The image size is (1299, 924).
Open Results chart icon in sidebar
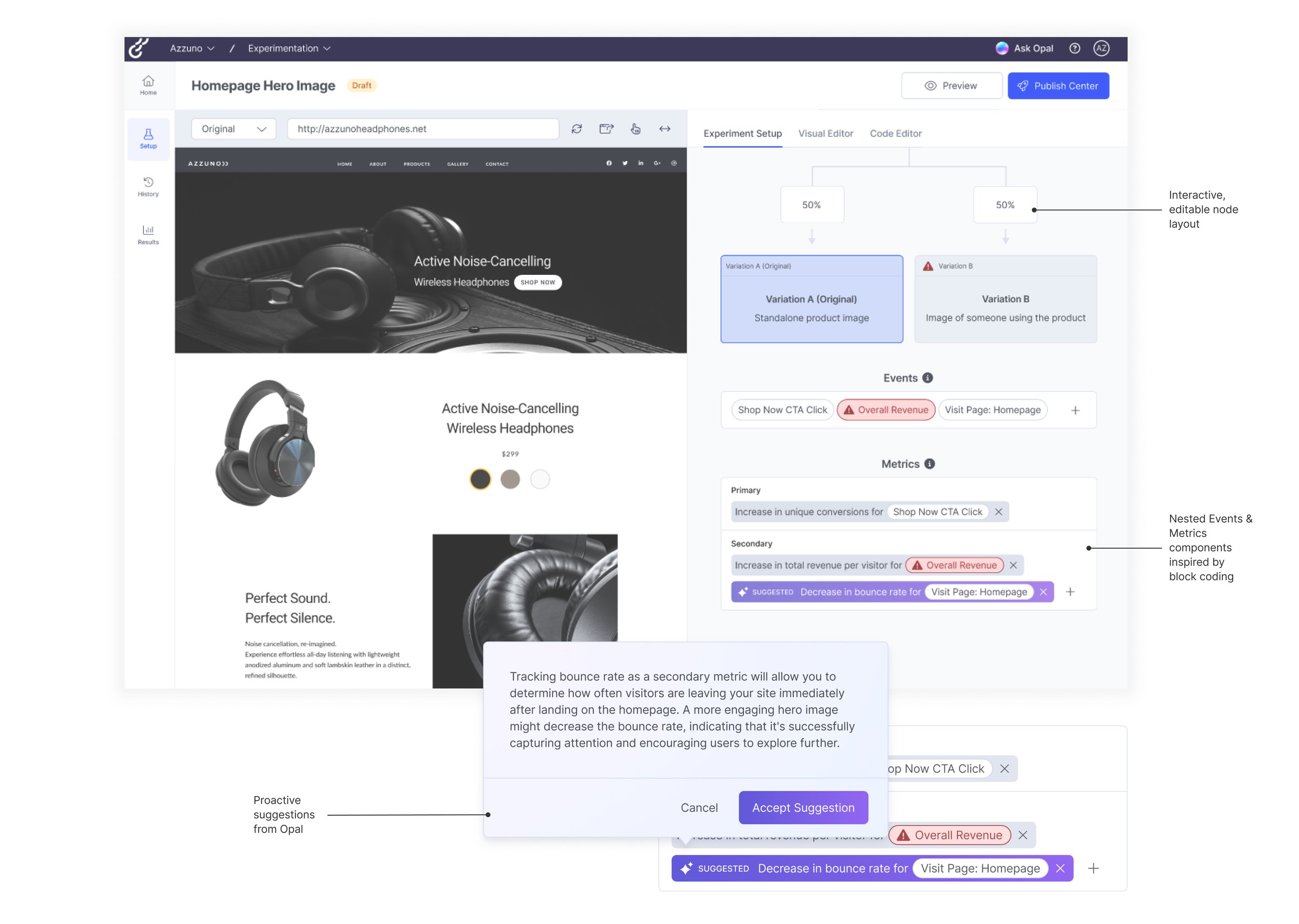click(148, 234)
